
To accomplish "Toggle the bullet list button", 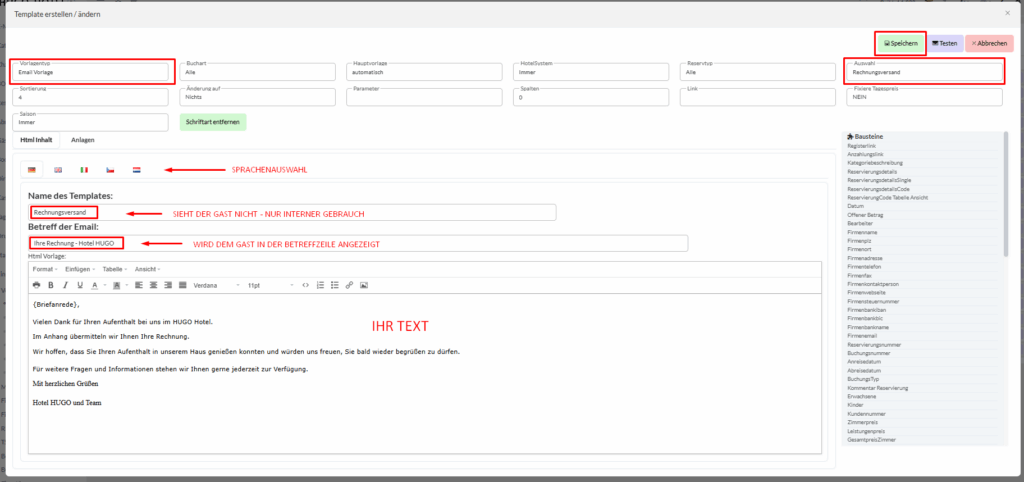I will pyautogui.click(x=334, y=285).
